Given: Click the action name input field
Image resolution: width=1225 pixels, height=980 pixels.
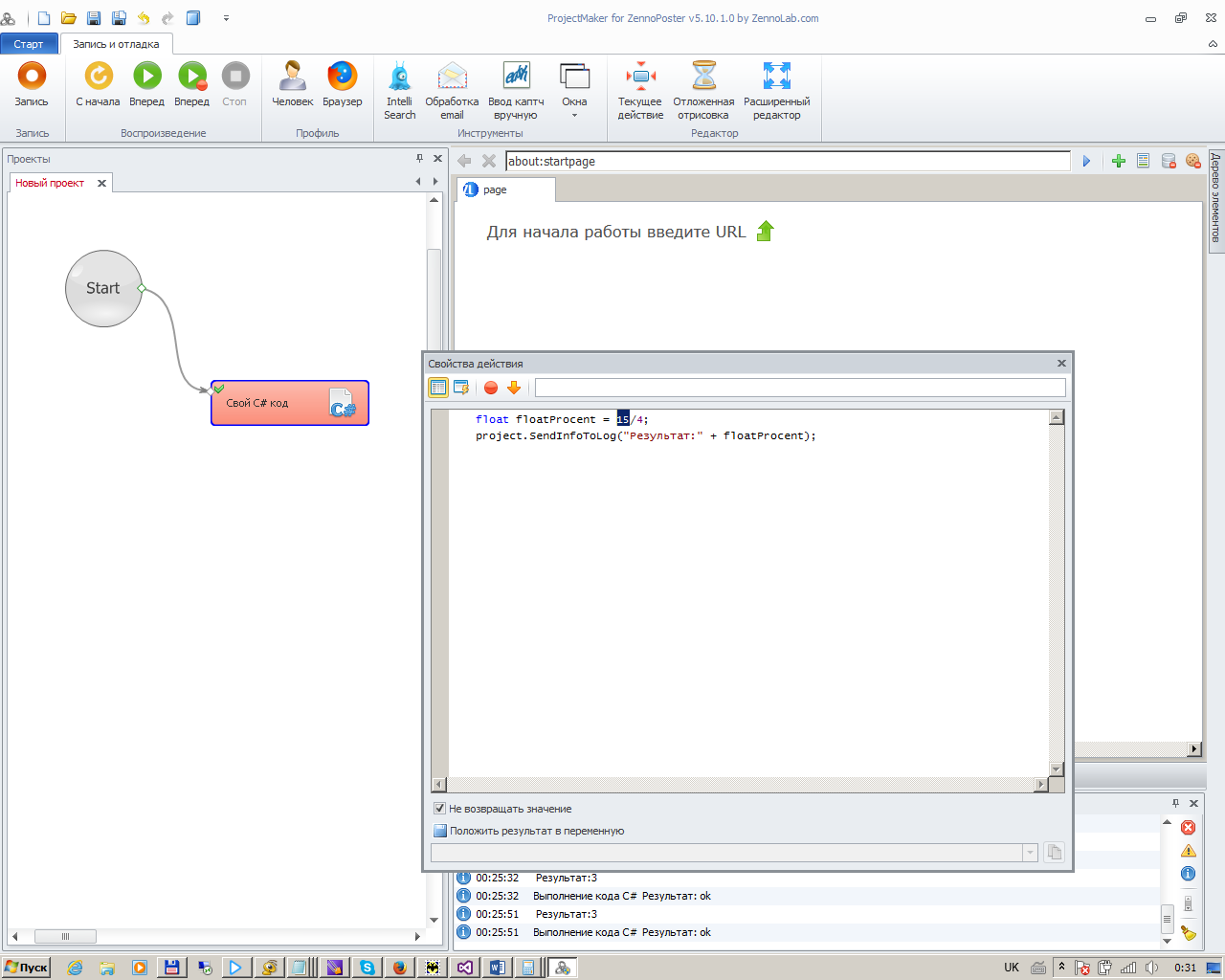Looking at the screenshot, I should 800,388.
